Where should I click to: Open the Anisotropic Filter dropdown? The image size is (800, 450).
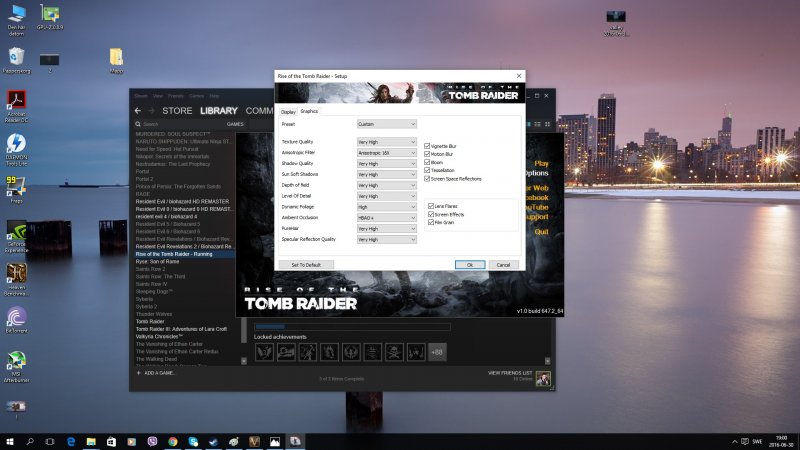[x=387, y=153]
